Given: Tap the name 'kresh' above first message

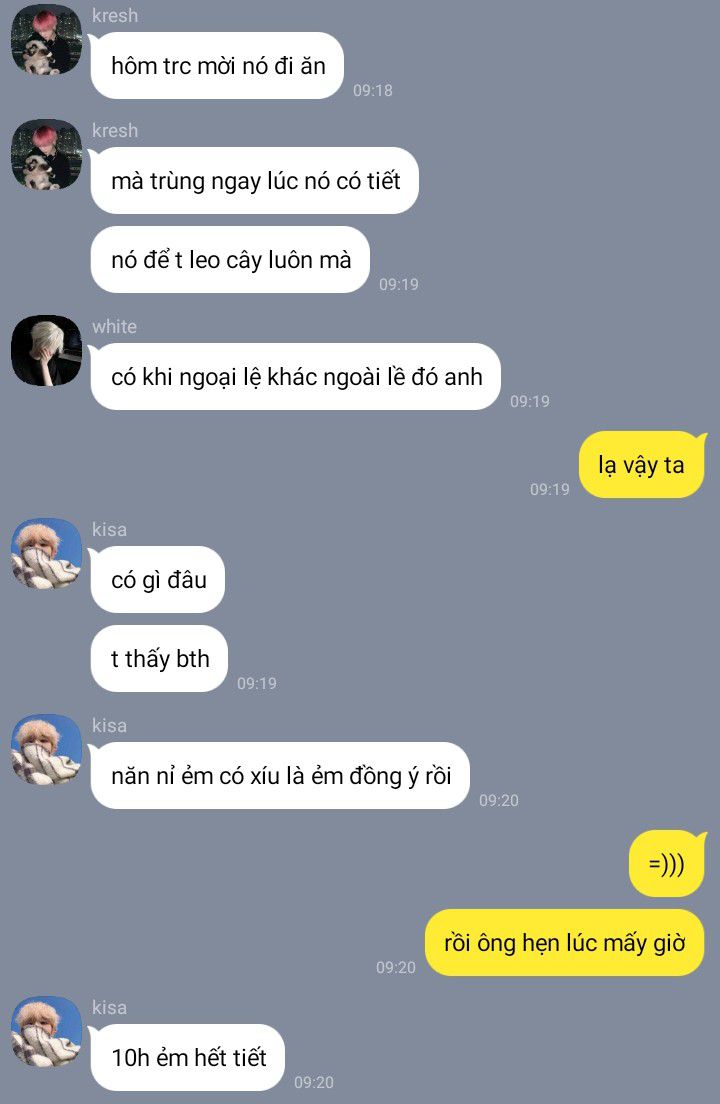Looking at the screenshot, I should pyautogui.click(x=115, y=15).
